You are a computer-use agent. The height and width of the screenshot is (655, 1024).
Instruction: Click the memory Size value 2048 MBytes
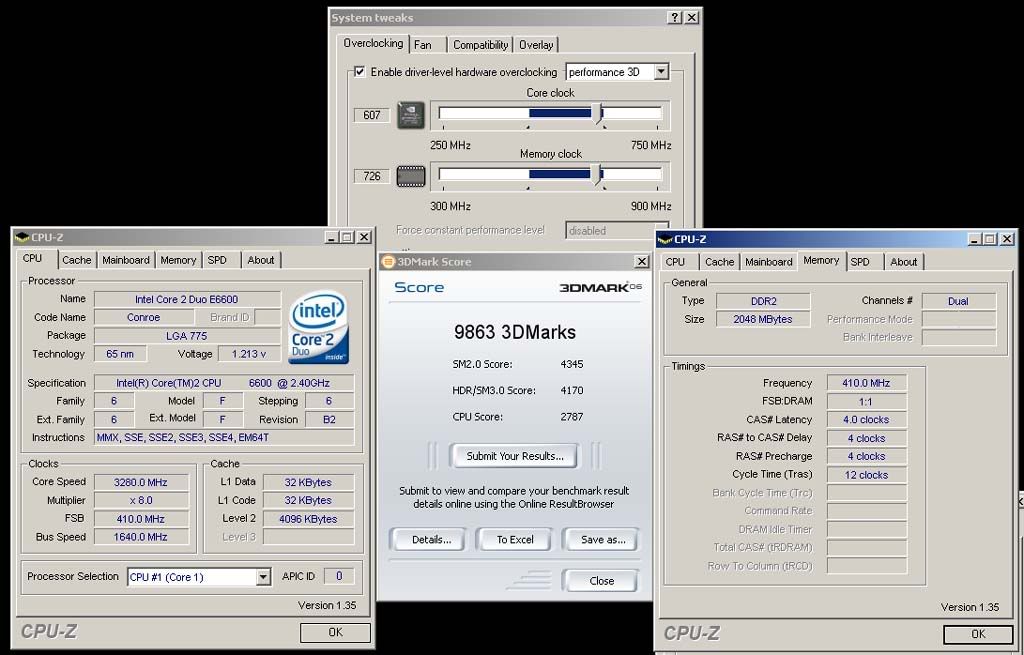(x=763, y=319)
